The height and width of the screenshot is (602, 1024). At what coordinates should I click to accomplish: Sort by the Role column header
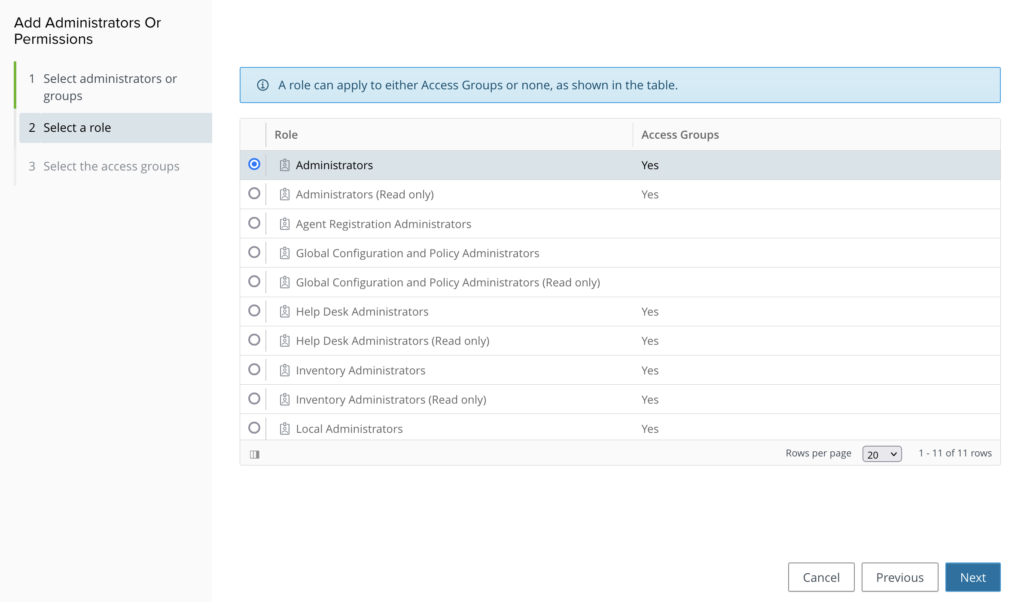click(x=286, y=135)
